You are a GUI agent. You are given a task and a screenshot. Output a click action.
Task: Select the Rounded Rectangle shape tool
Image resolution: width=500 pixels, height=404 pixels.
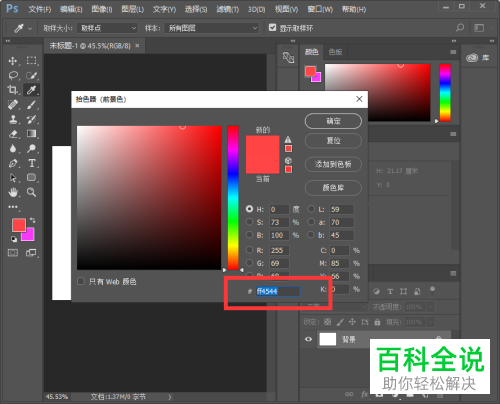point(32,177)
